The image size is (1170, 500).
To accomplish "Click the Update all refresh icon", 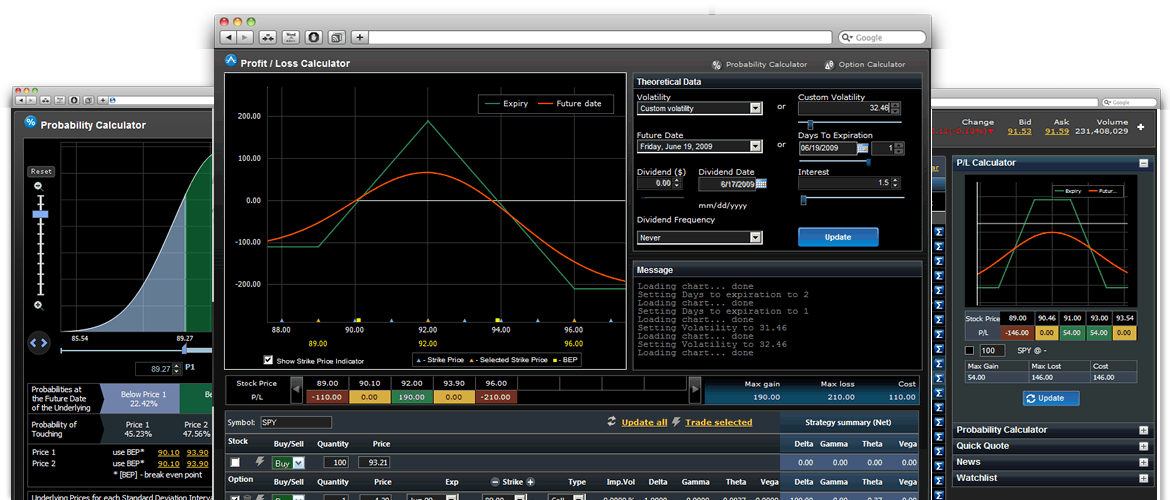I will click(611, 422).
